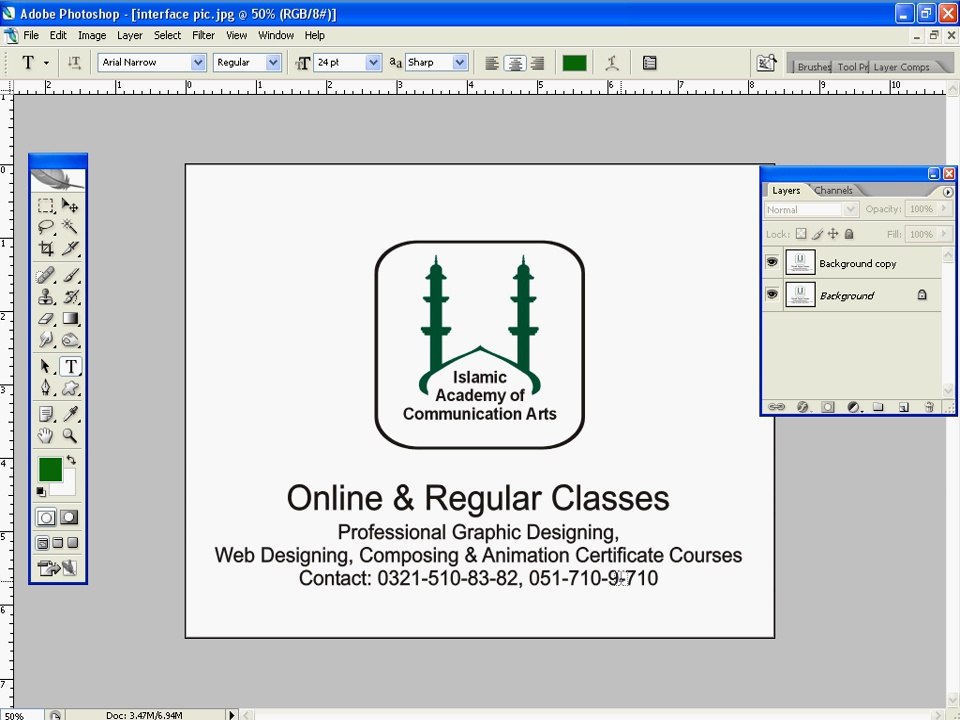Open the layer Opacity slider arrow
960x720 pixels.
coord(945,209)
